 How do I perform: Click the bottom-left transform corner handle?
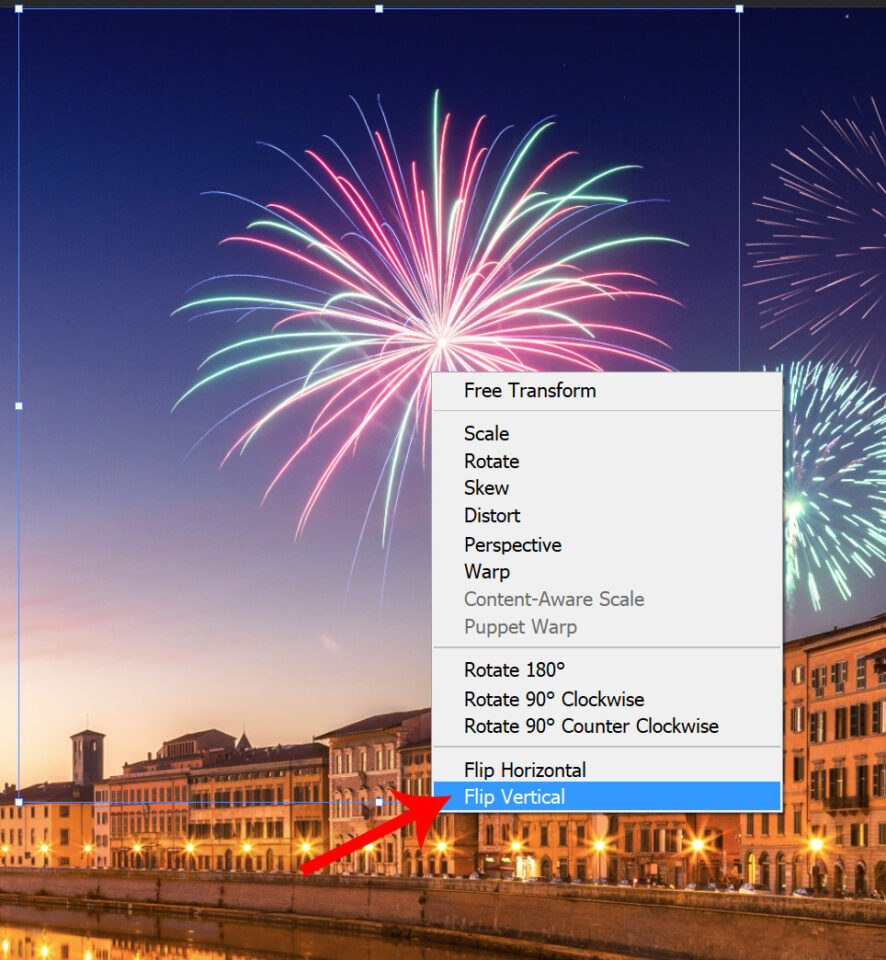coord(19,802)
